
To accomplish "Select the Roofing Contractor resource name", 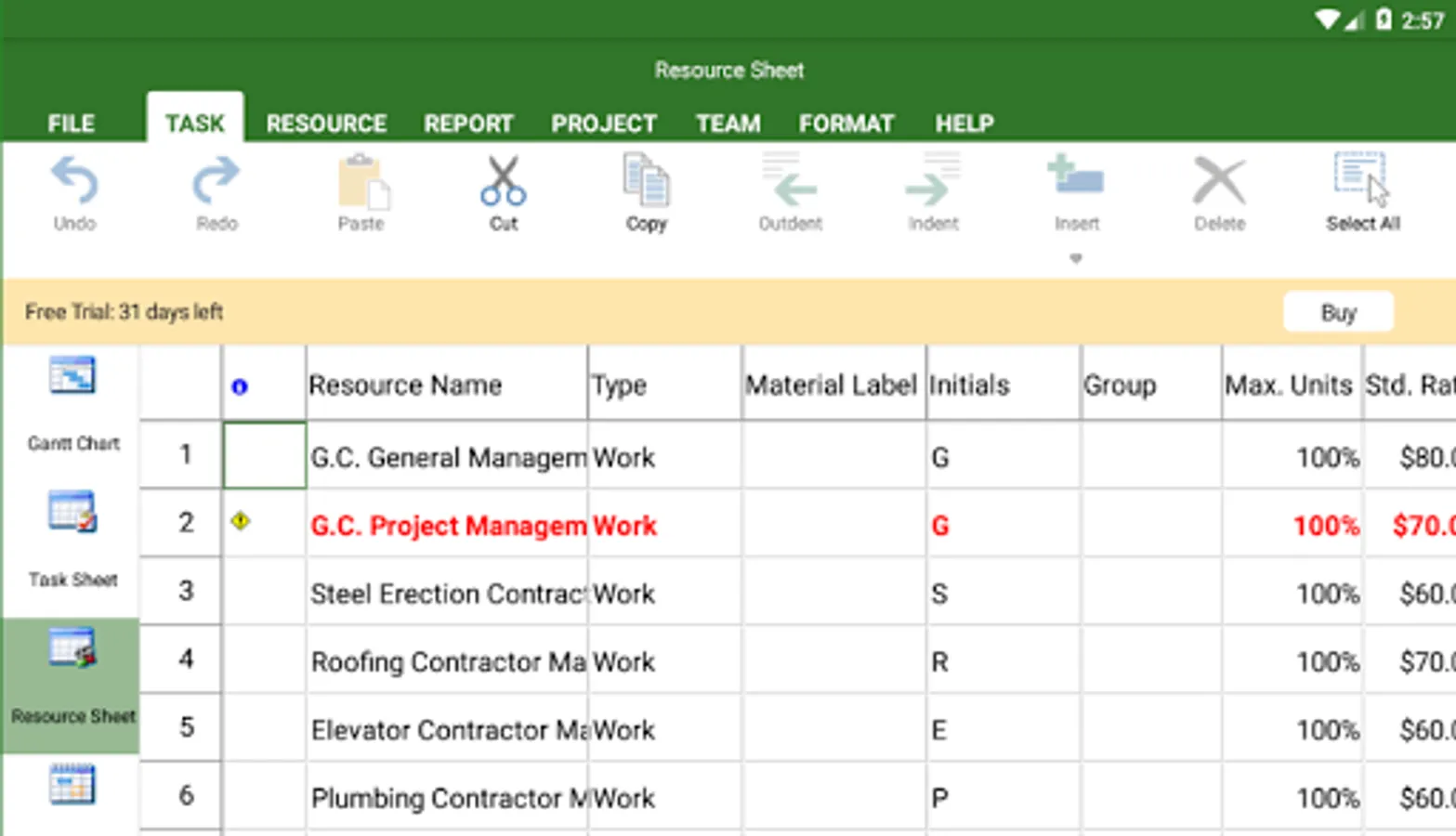I will click(447, 660).
